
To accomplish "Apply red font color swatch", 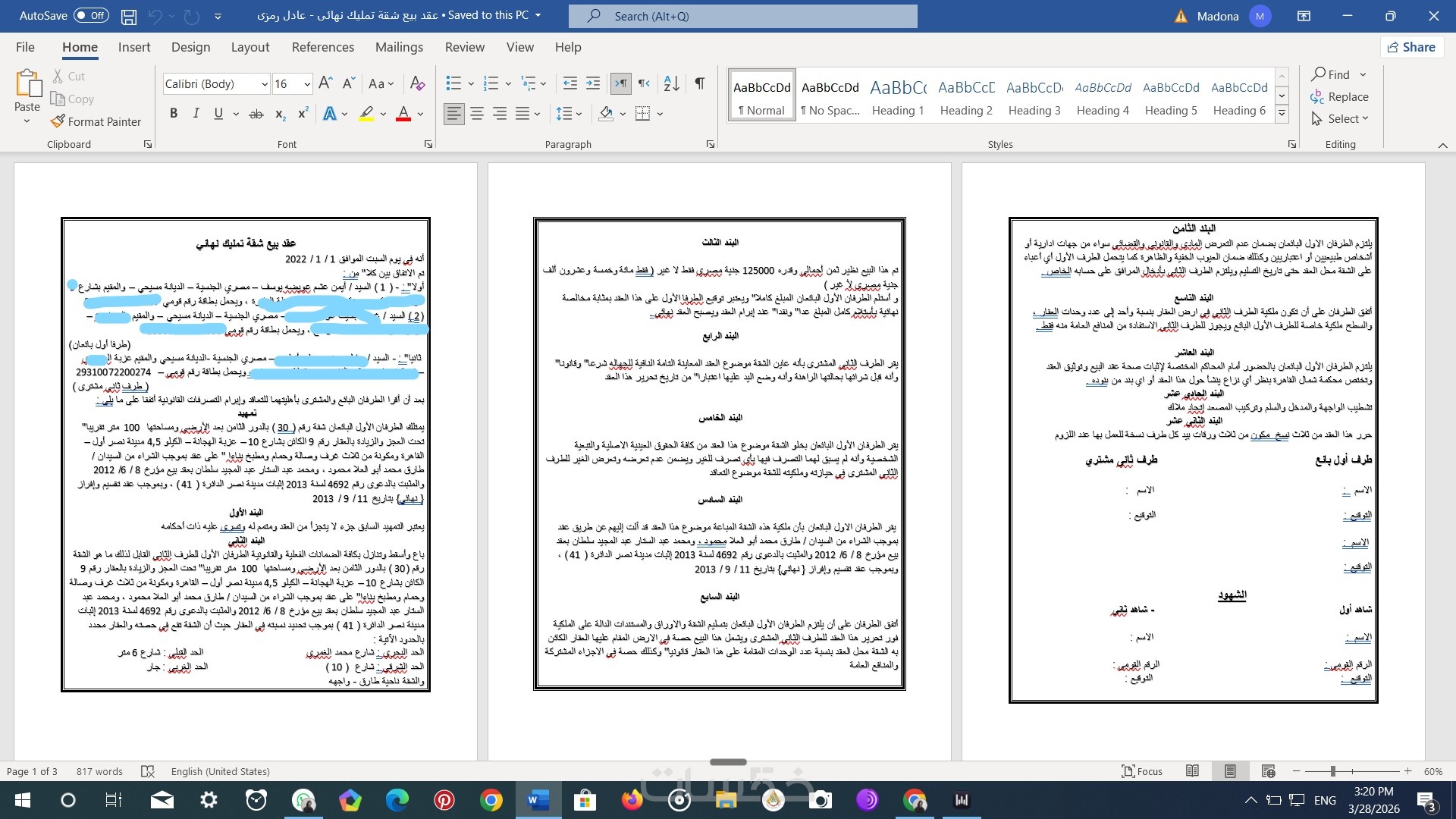I will point(403,114).
